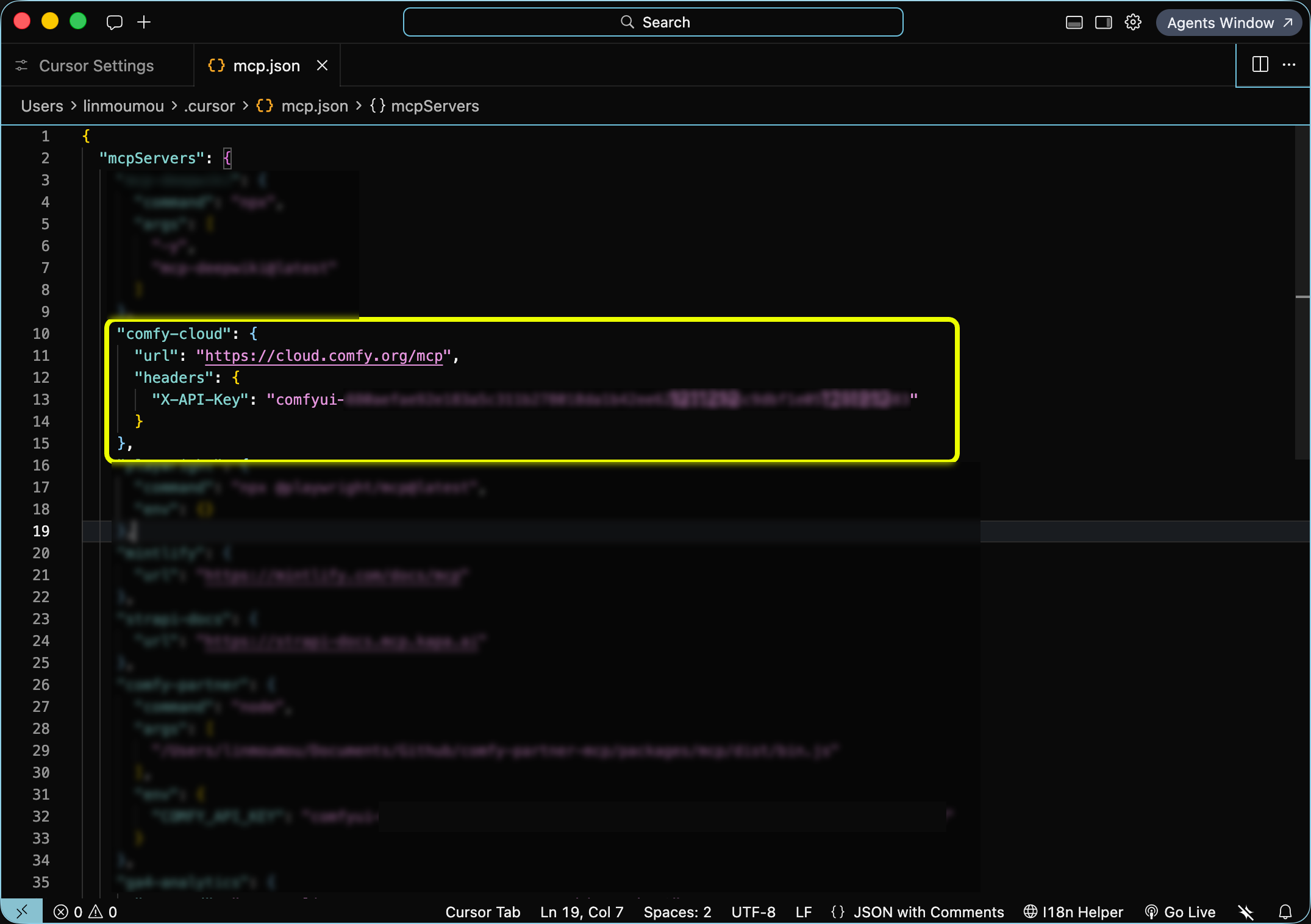
Task: Select the mcp.json tab
Action: click(x=266, y=66)
